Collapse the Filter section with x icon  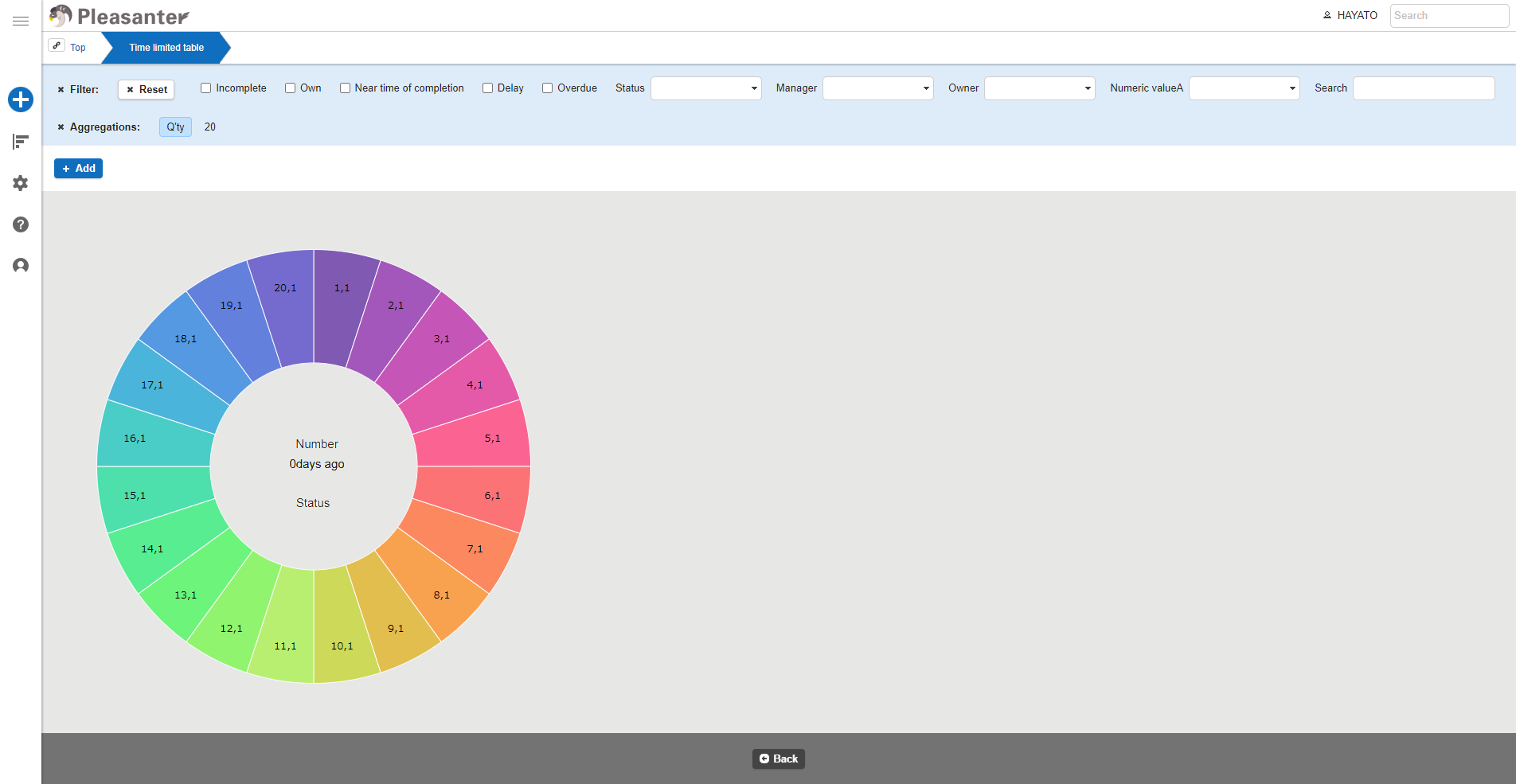click(61, 90)
